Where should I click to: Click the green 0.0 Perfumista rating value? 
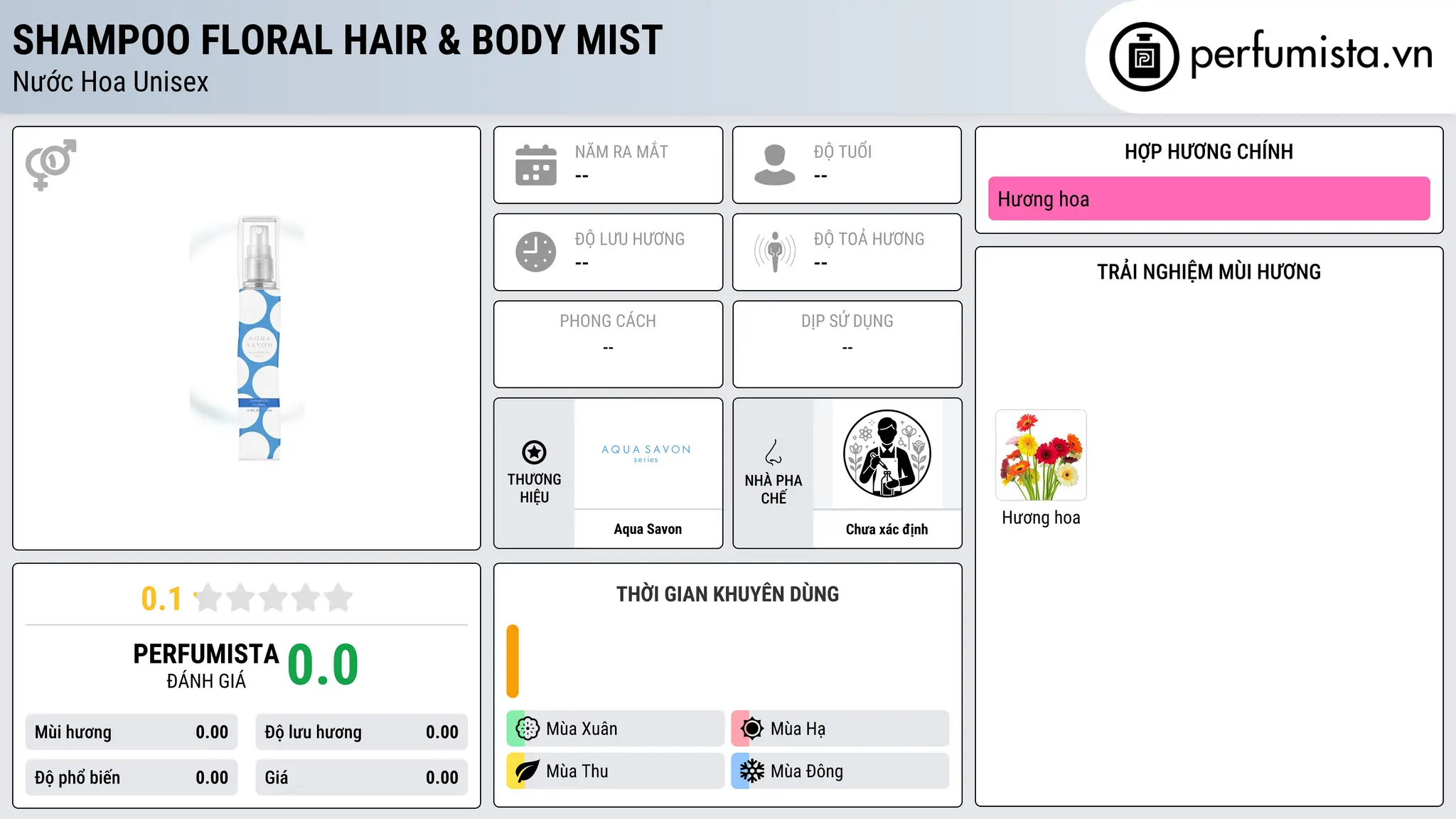point(323,665)
